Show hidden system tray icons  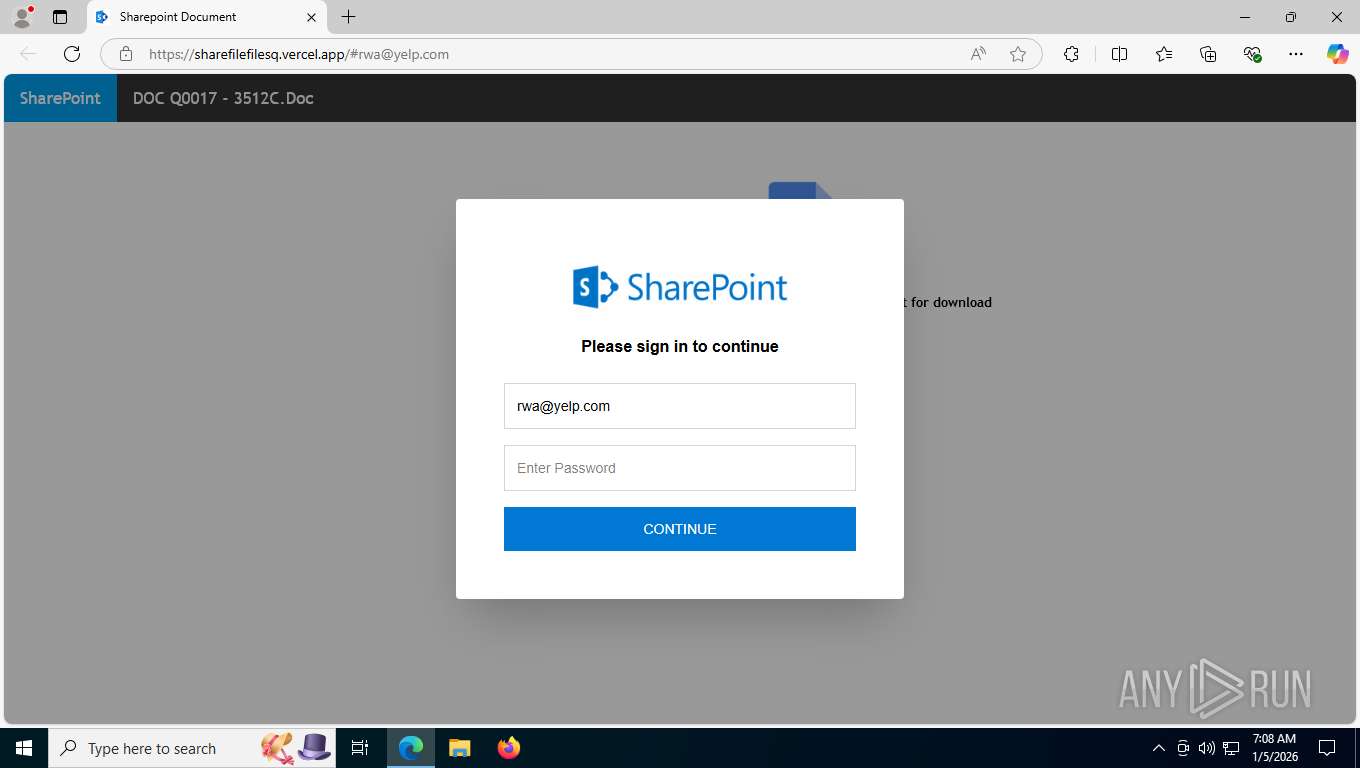[1159, 748]
